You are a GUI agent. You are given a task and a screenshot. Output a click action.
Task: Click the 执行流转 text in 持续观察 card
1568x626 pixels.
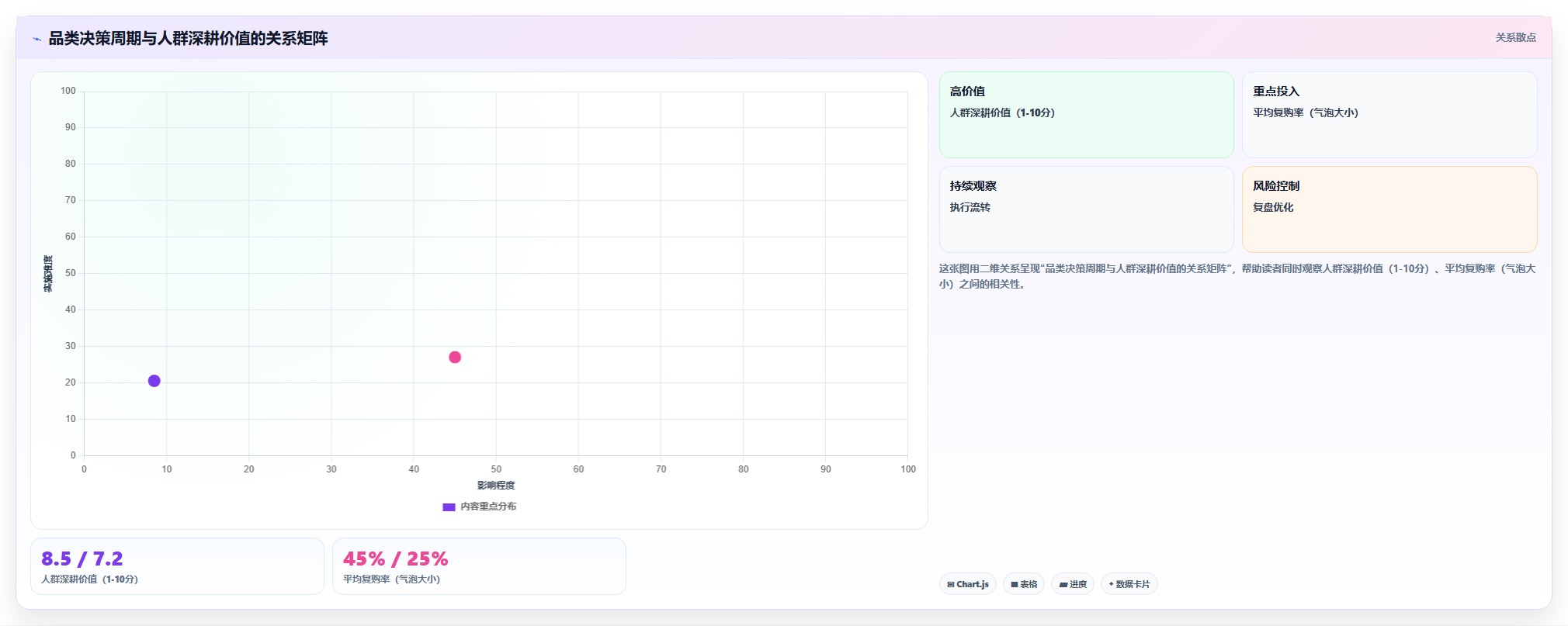click(970, 207)
